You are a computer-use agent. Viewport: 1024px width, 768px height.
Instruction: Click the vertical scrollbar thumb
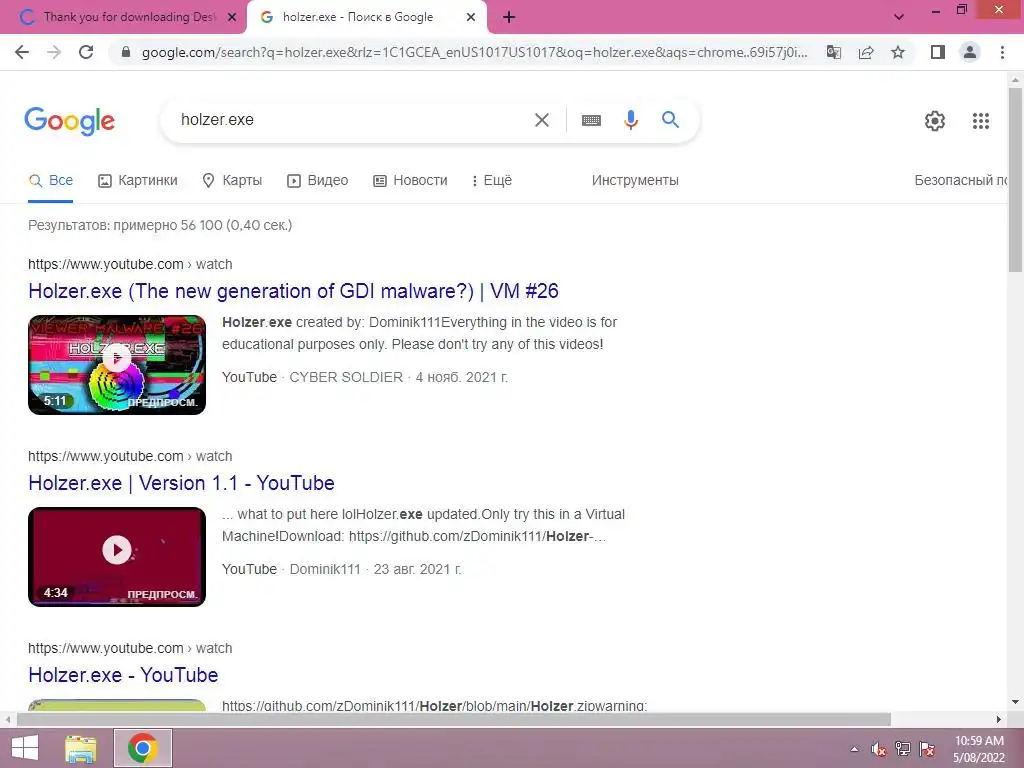pos(1015,180)
